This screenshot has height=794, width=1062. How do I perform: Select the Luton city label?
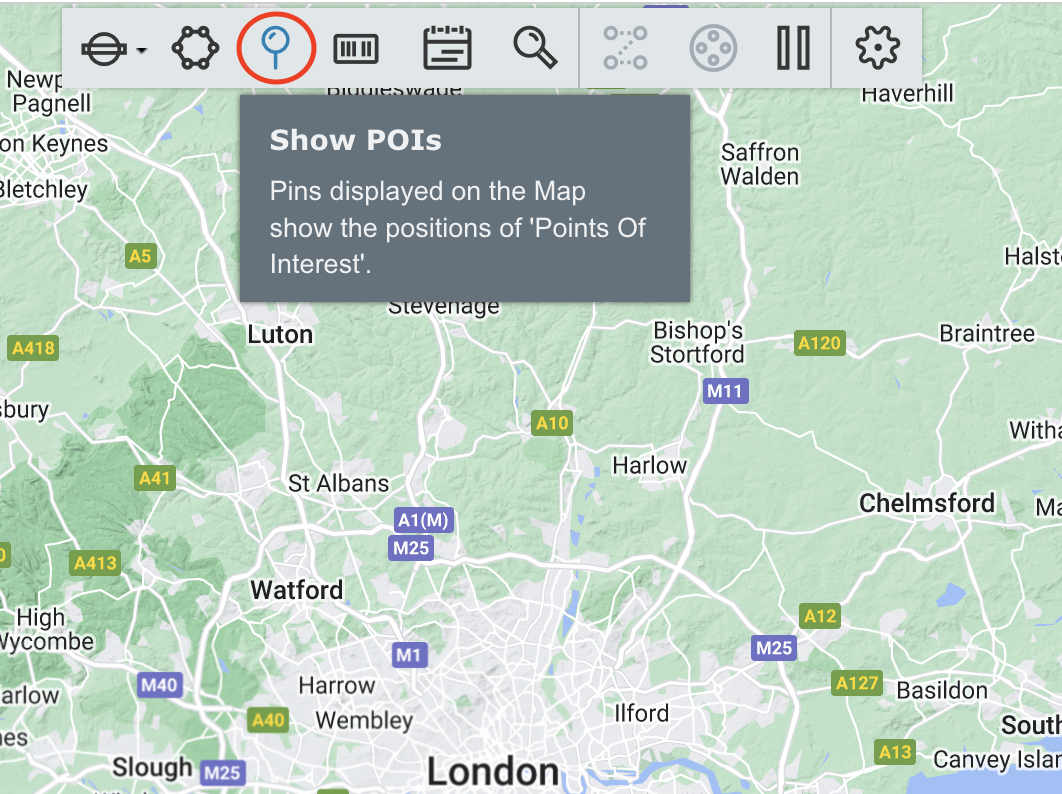tap(280, 335)
